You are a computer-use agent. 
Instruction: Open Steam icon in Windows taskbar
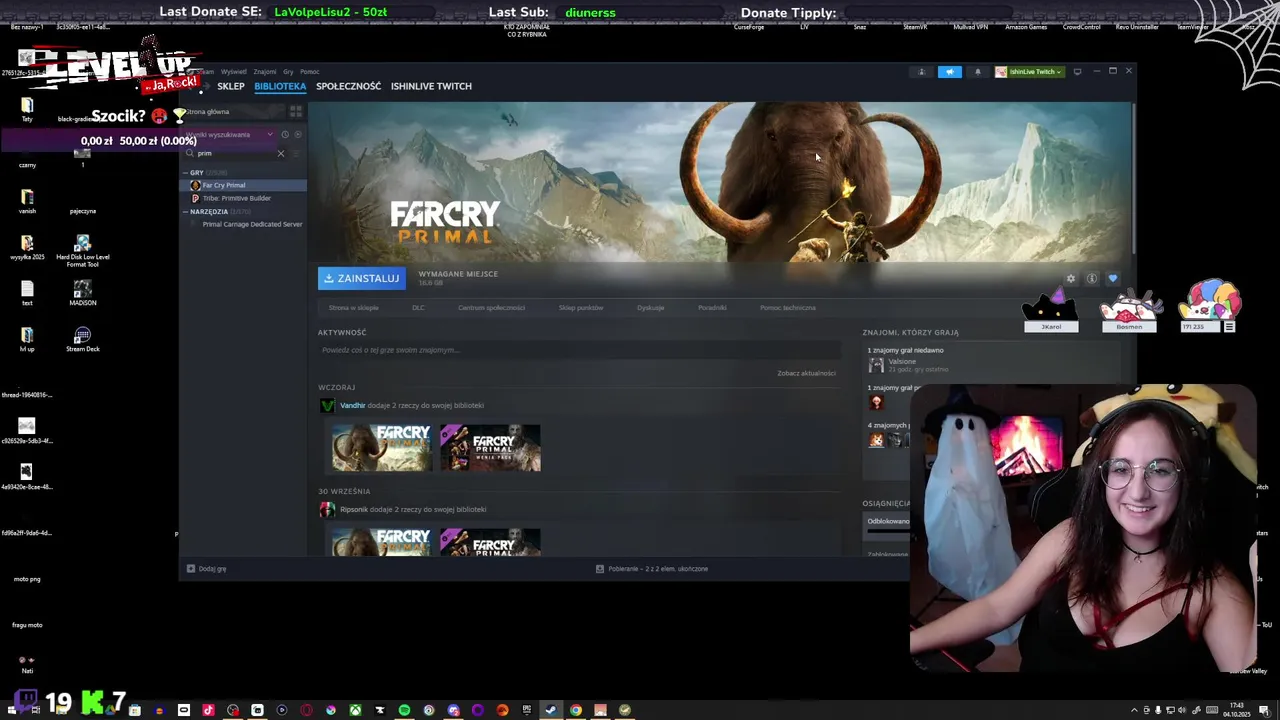(x=550, y=710)
